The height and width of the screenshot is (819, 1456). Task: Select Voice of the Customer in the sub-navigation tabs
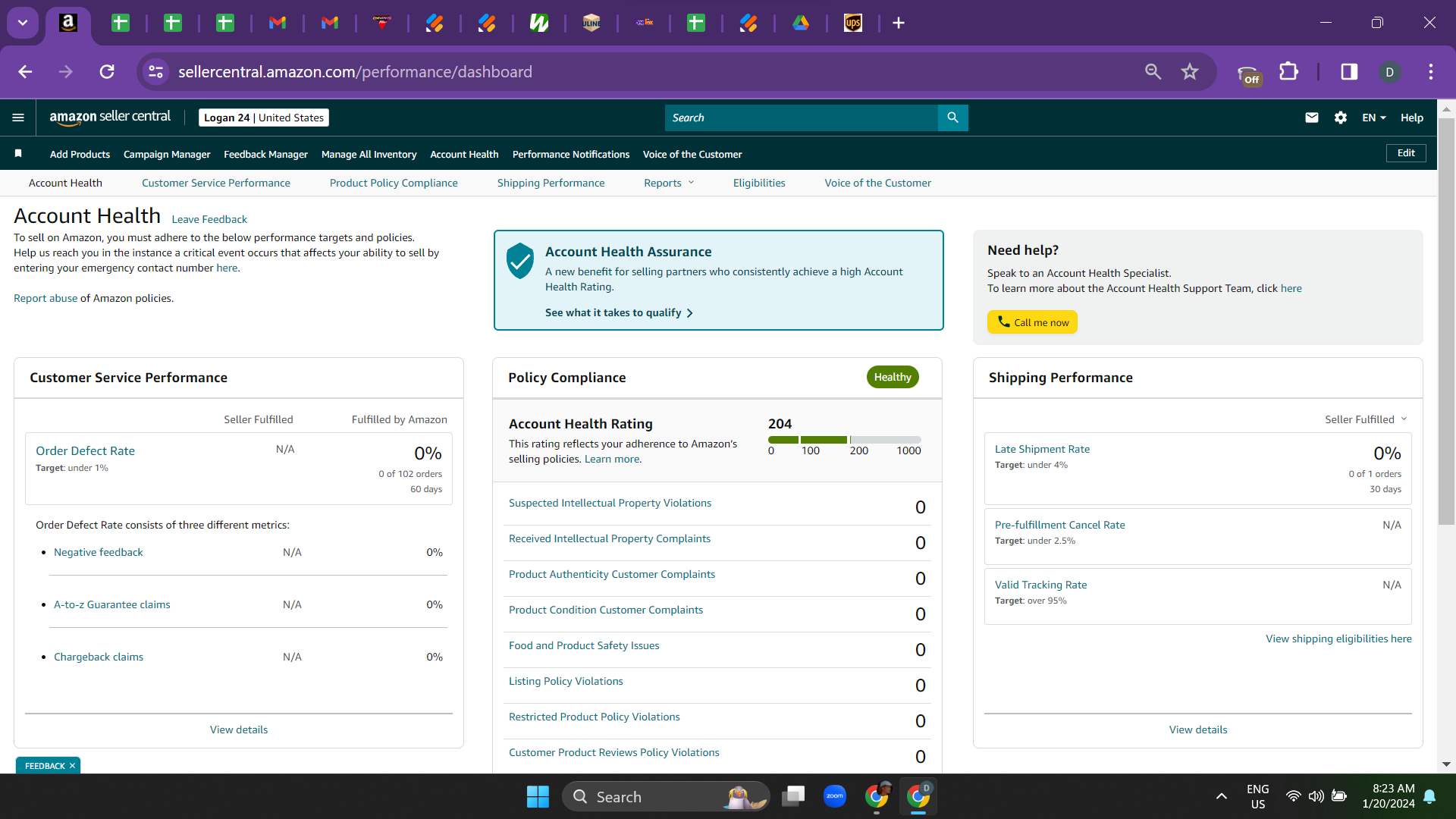tap(877, 183)
